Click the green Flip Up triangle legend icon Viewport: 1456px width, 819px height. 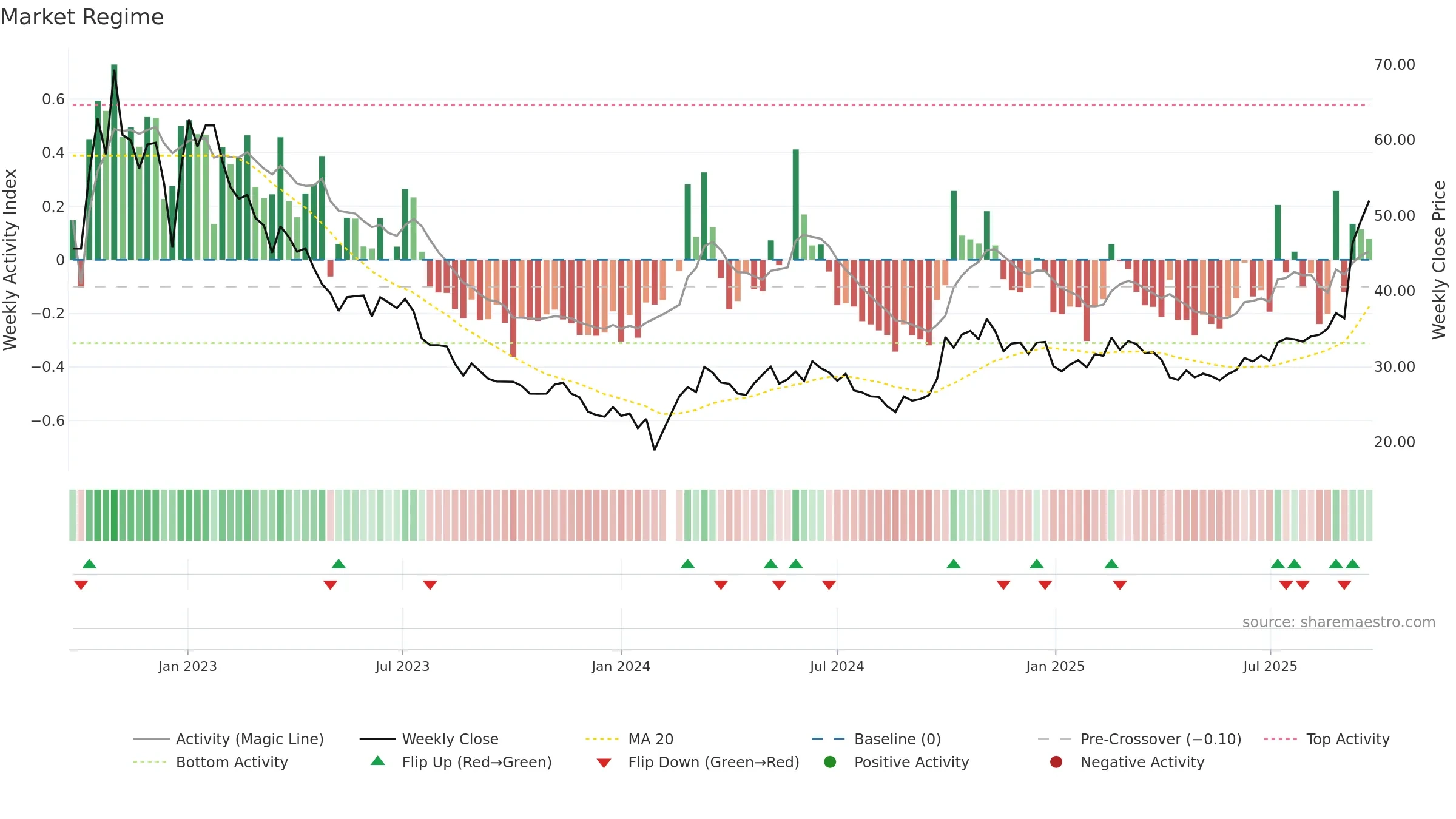pyautogui.click(x=378, y=761)
